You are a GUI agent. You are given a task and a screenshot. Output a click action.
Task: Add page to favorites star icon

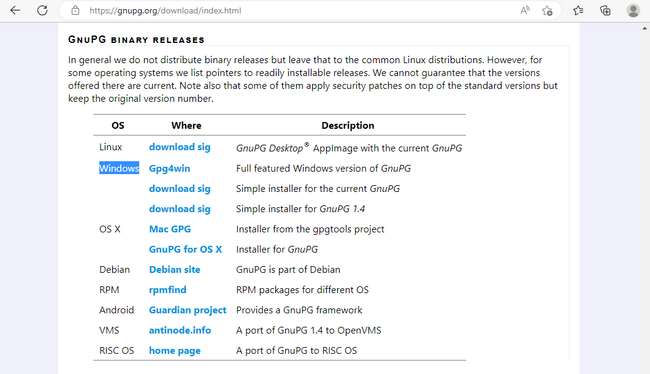pos(547,10)
